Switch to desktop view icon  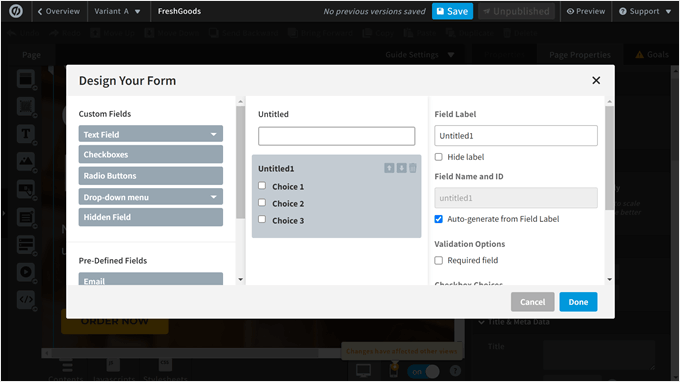363,371
